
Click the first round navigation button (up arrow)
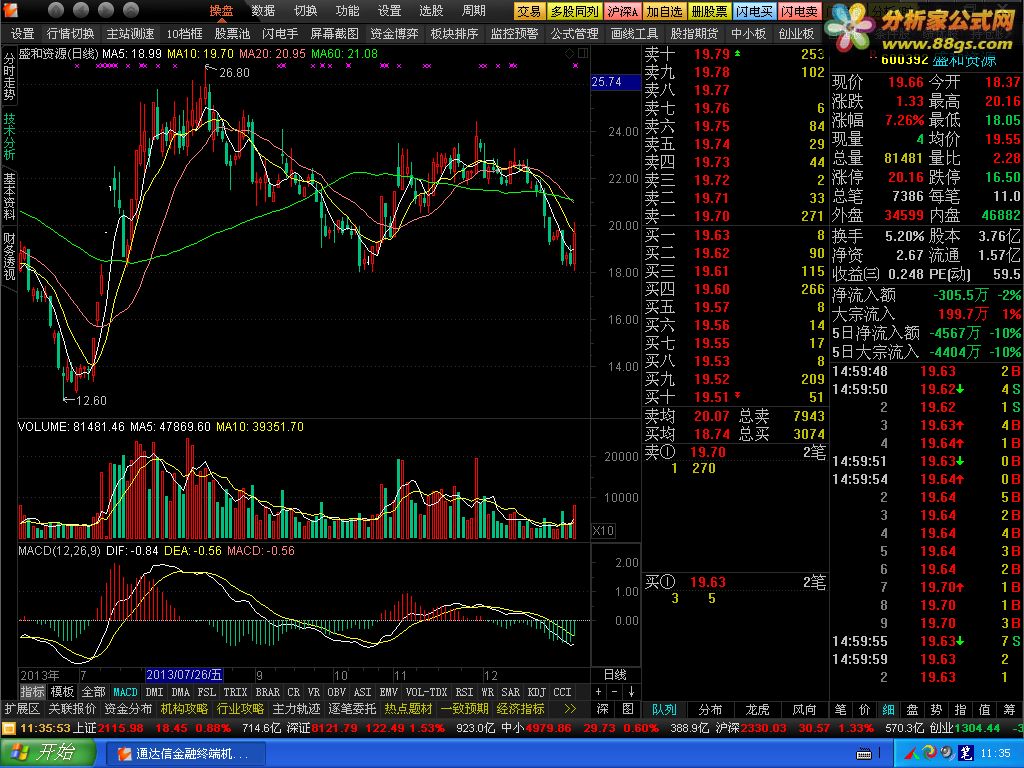click(56, 10)
